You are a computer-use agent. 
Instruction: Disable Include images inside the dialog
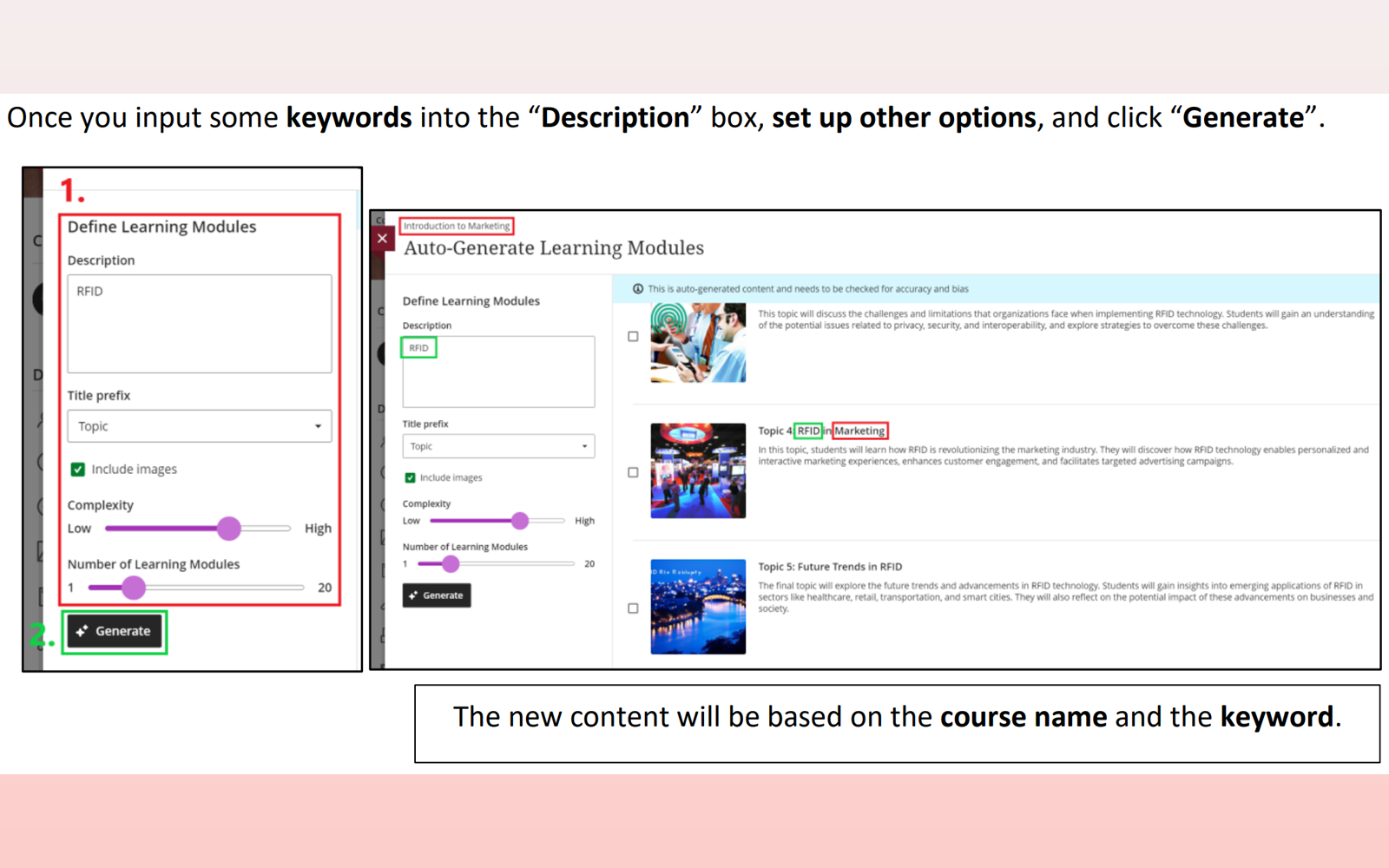[x=410, y=477]
